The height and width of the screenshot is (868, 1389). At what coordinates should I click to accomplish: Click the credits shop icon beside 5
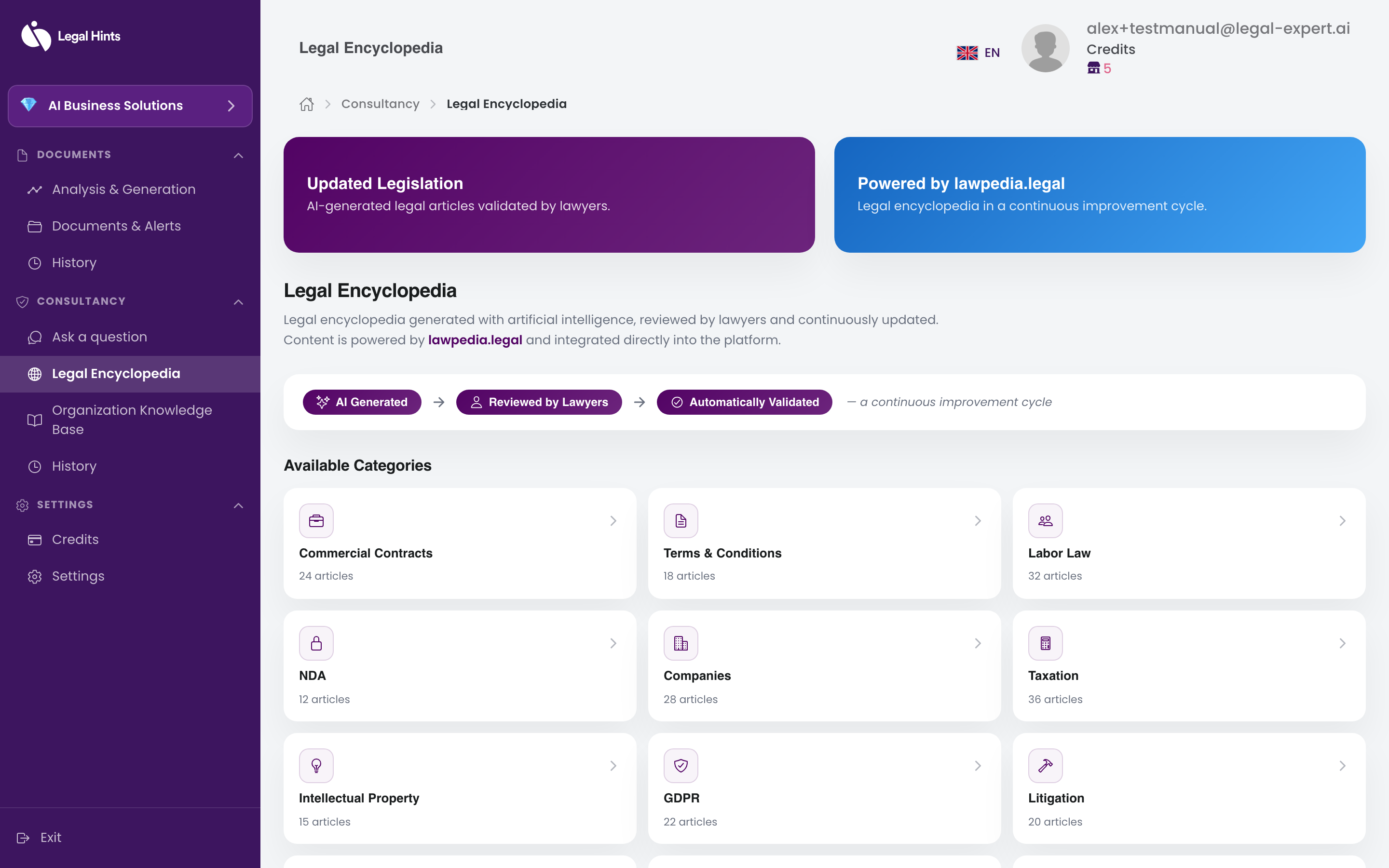[x=1093, y=68]
